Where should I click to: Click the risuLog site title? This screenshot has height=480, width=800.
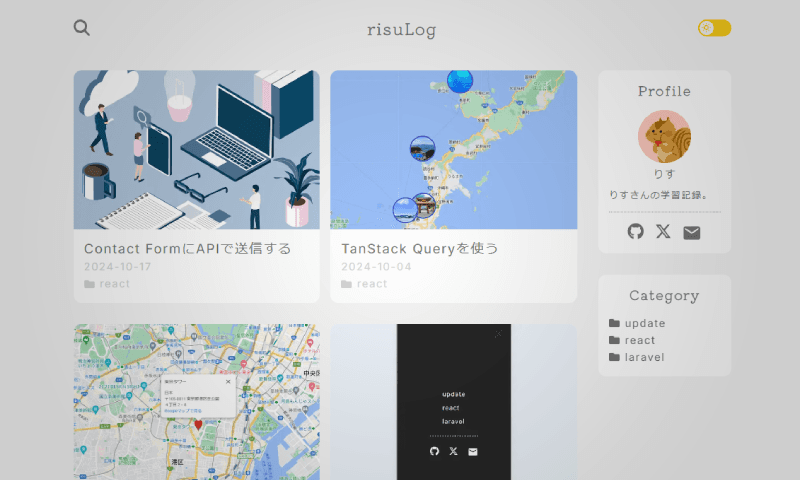[401, 30]
